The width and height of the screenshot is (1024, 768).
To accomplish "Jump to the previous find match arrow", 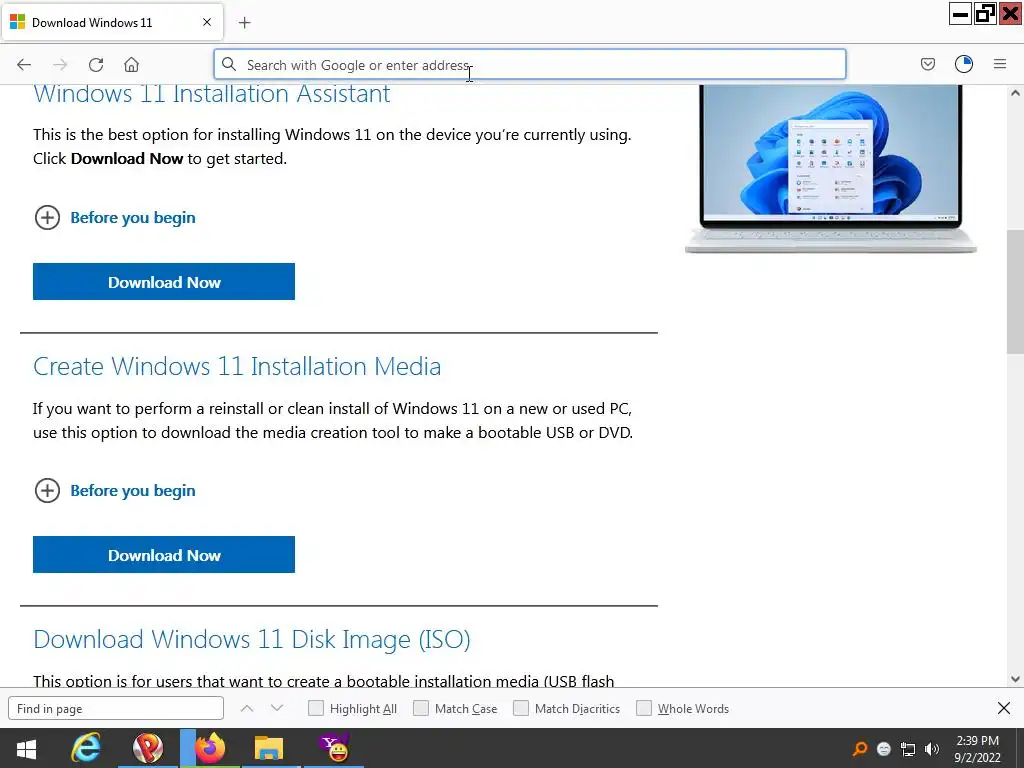I will [247, 709].
